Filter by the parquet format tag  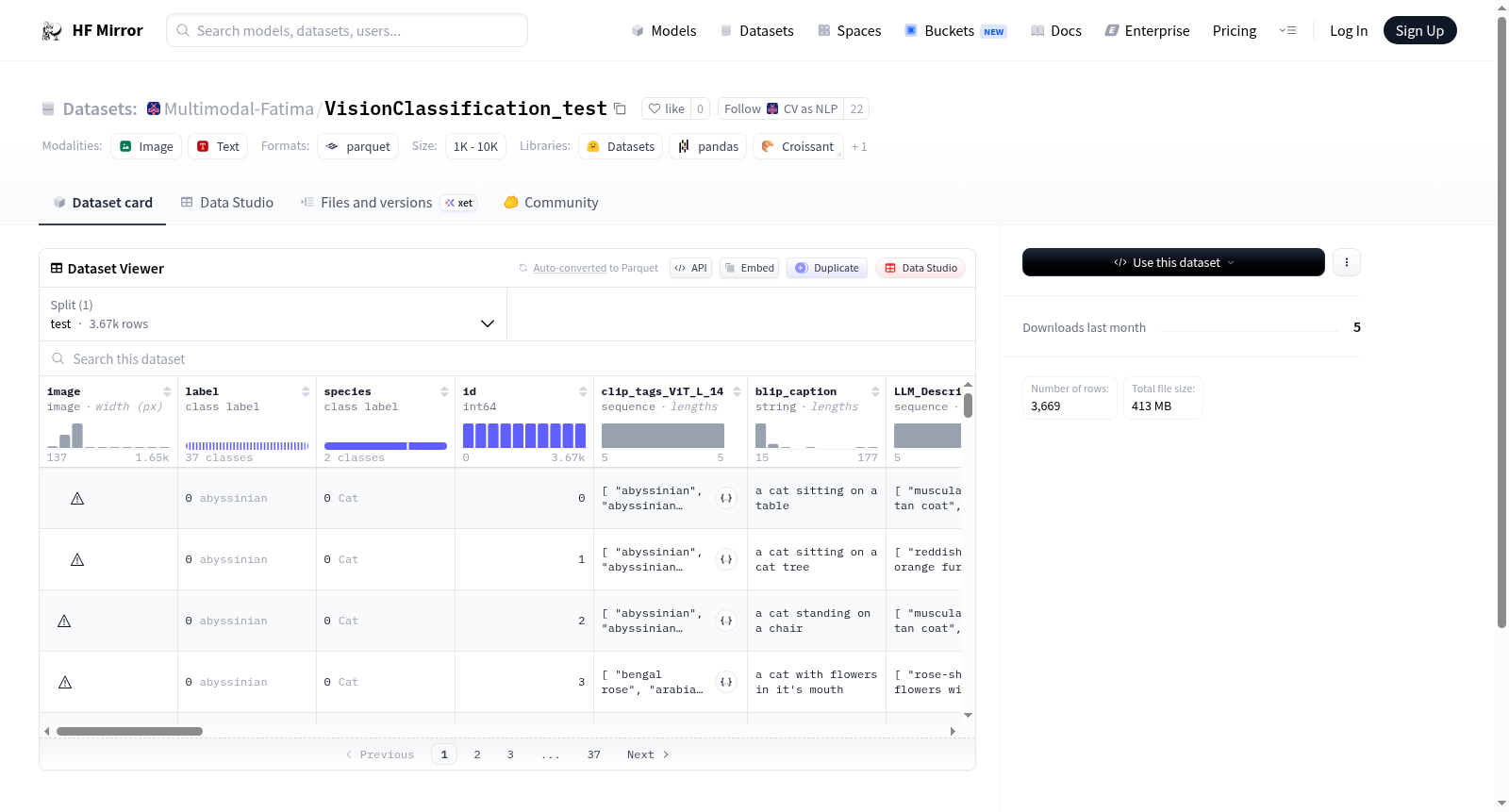(x=358, y=146)
